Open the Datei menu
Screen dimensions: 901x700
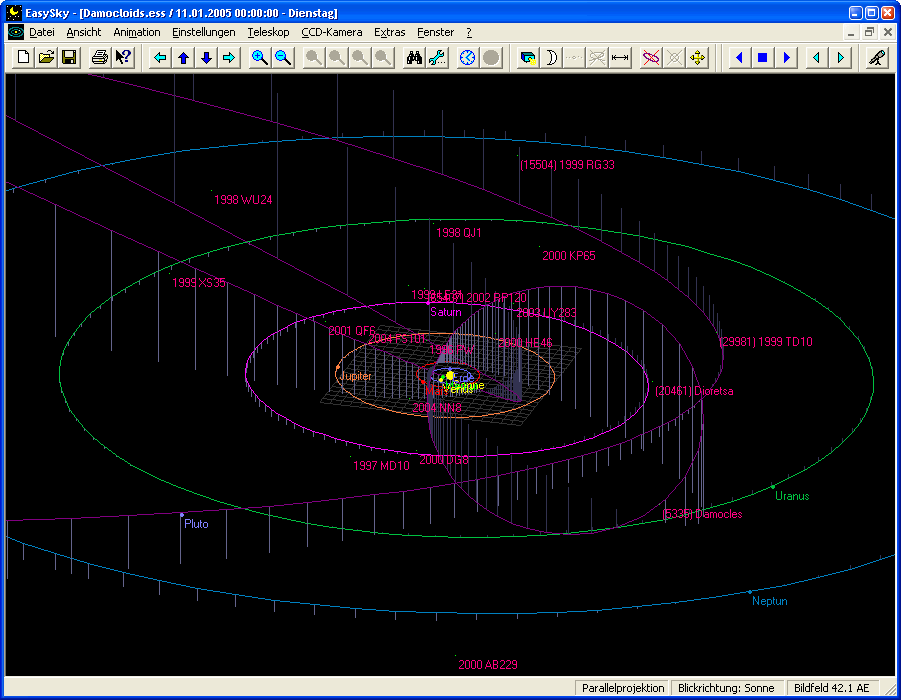(x=41, y=32)
